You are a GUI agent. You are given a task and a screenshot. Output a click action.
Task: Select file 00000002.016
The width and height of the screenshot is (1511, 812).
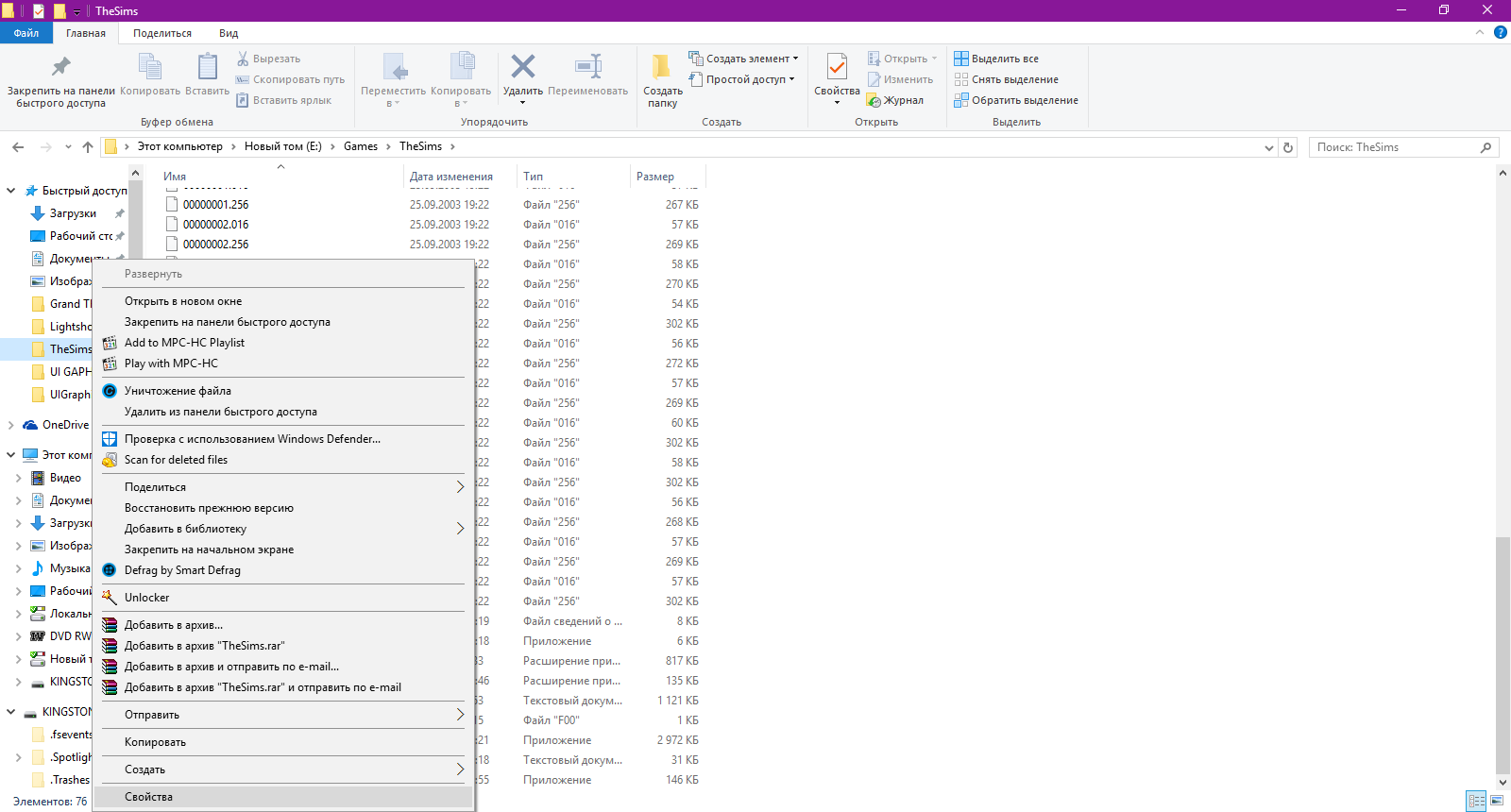[216, 225]
